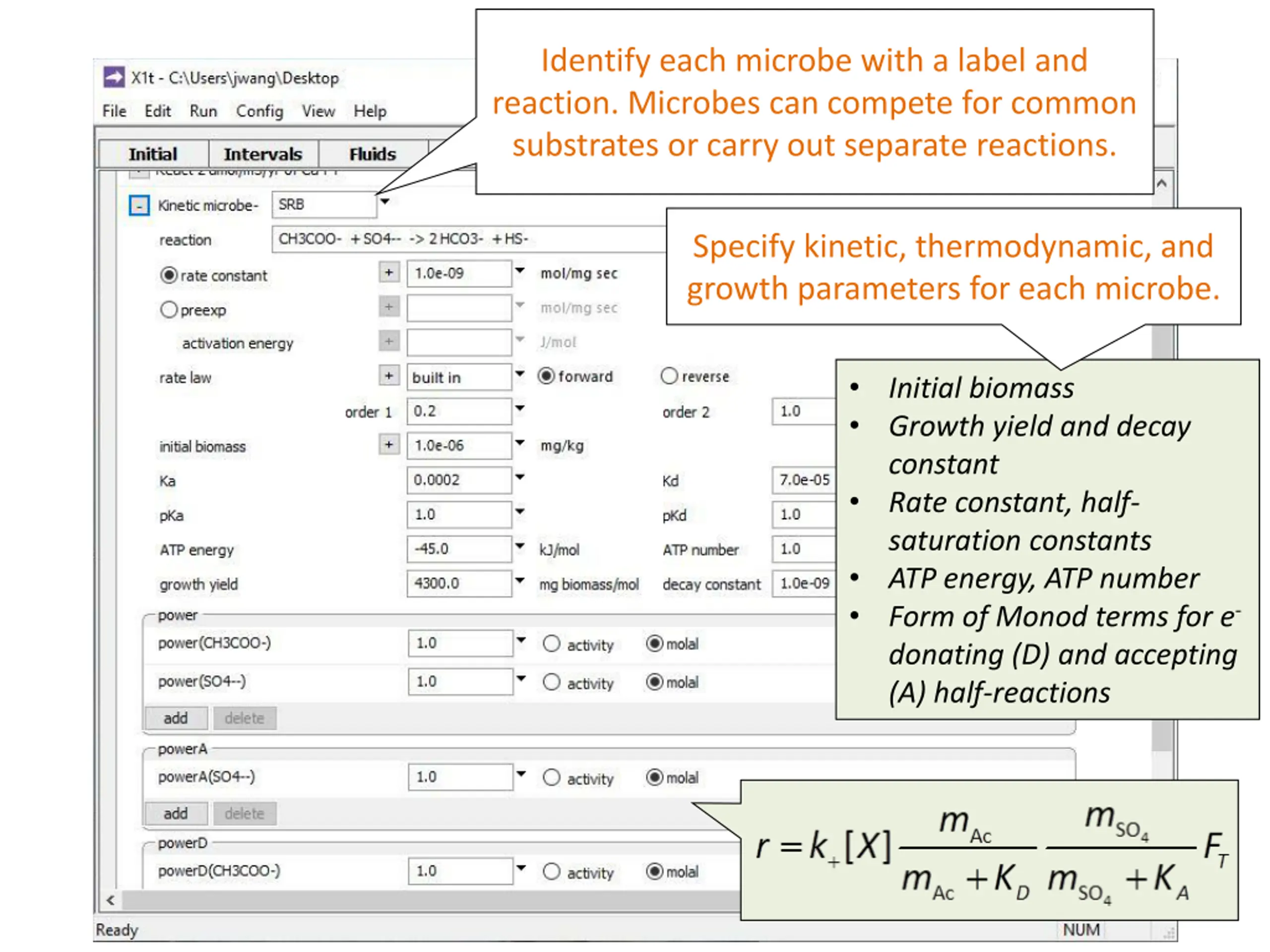
Task: Open the Help menu
Action: tap(370, 111)
